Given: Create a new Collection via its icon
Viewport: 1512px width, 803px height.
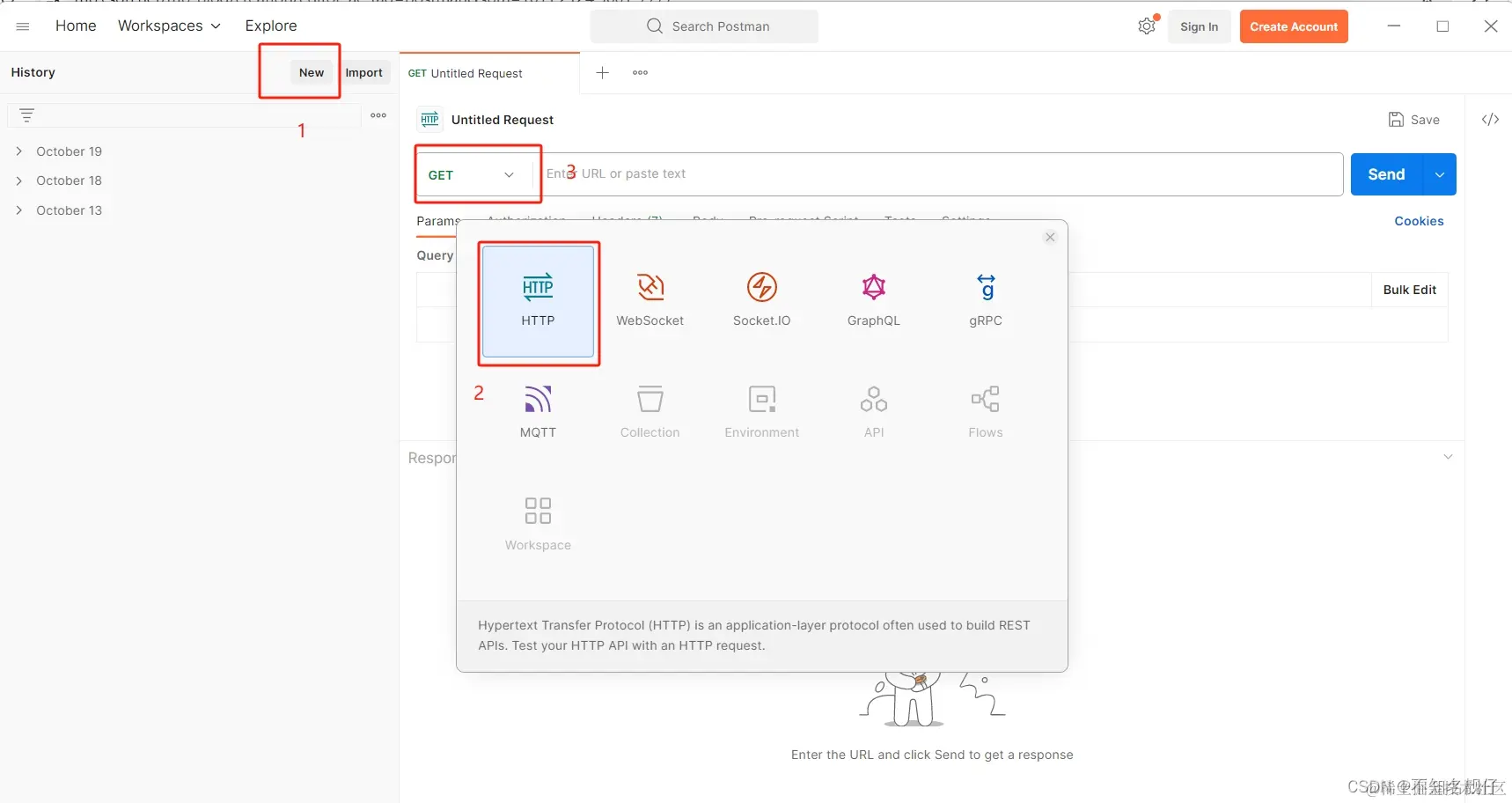Looking at the screenshot, I should coord(650,399).
